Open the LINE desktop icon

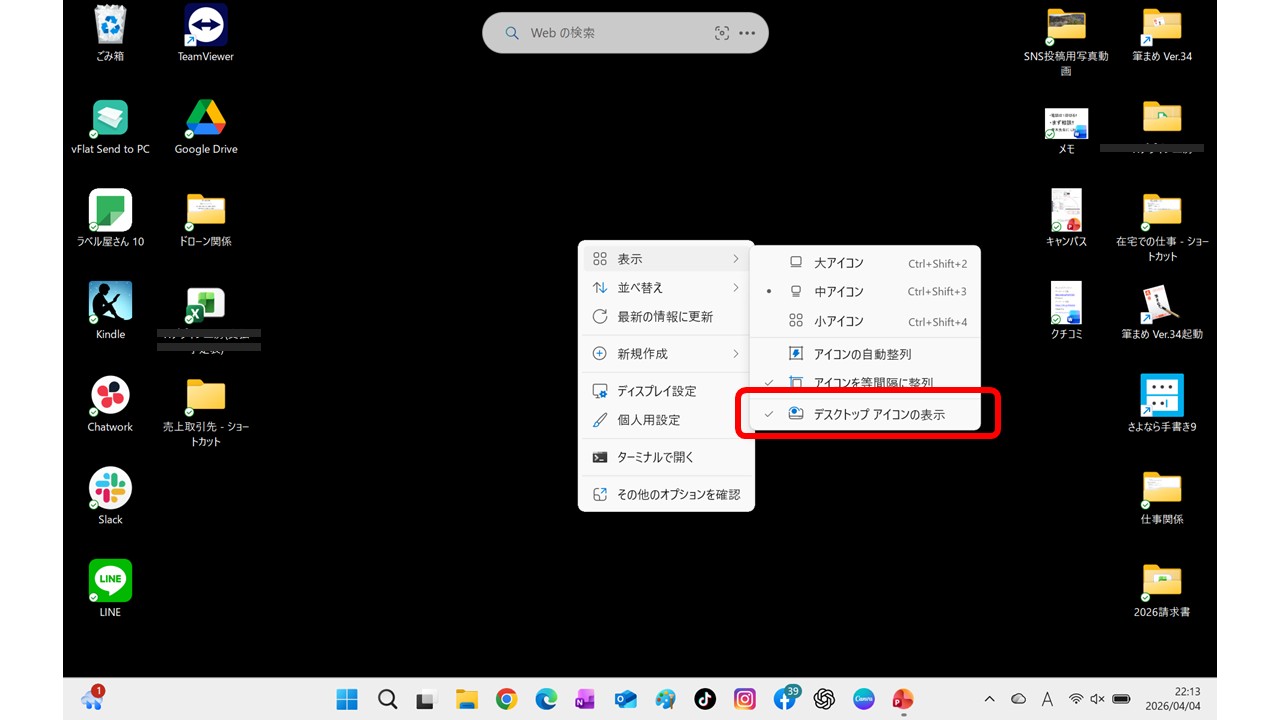pos(110,581)
